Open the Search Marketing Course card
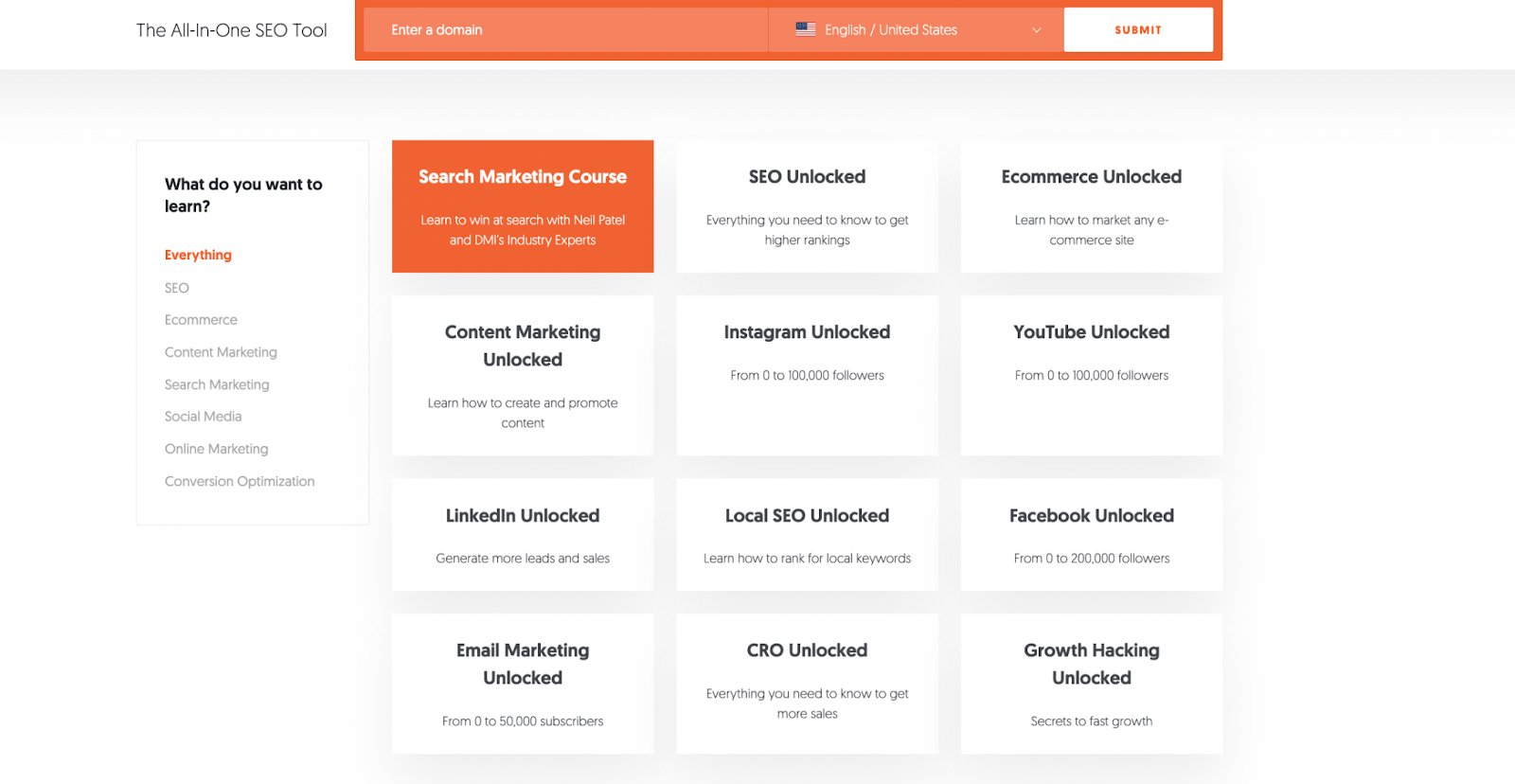Viewport: 1515px width, 784px height. 523,206
